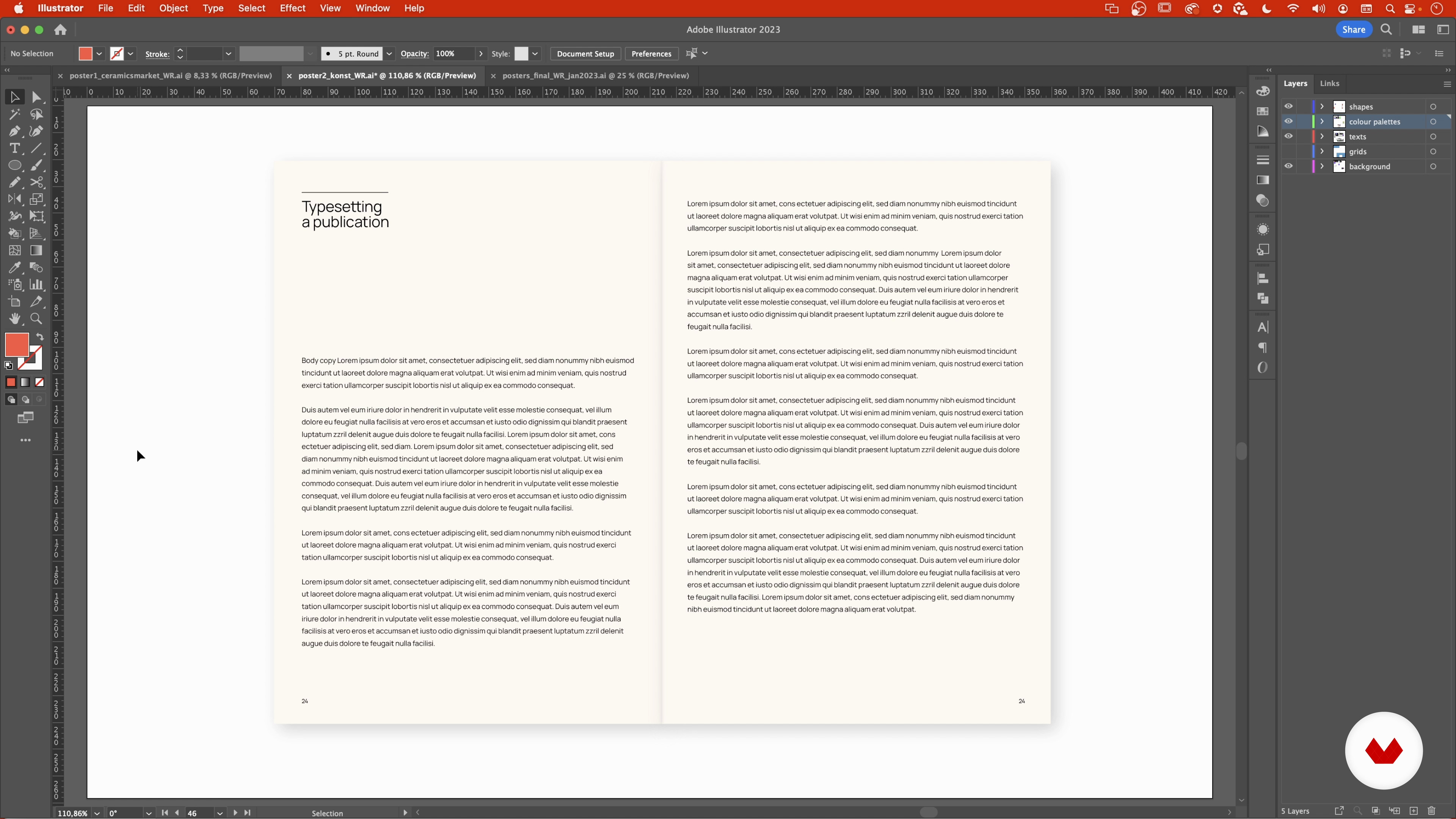
Task: Open the Align panel icon
Action: pos(1263,278)
